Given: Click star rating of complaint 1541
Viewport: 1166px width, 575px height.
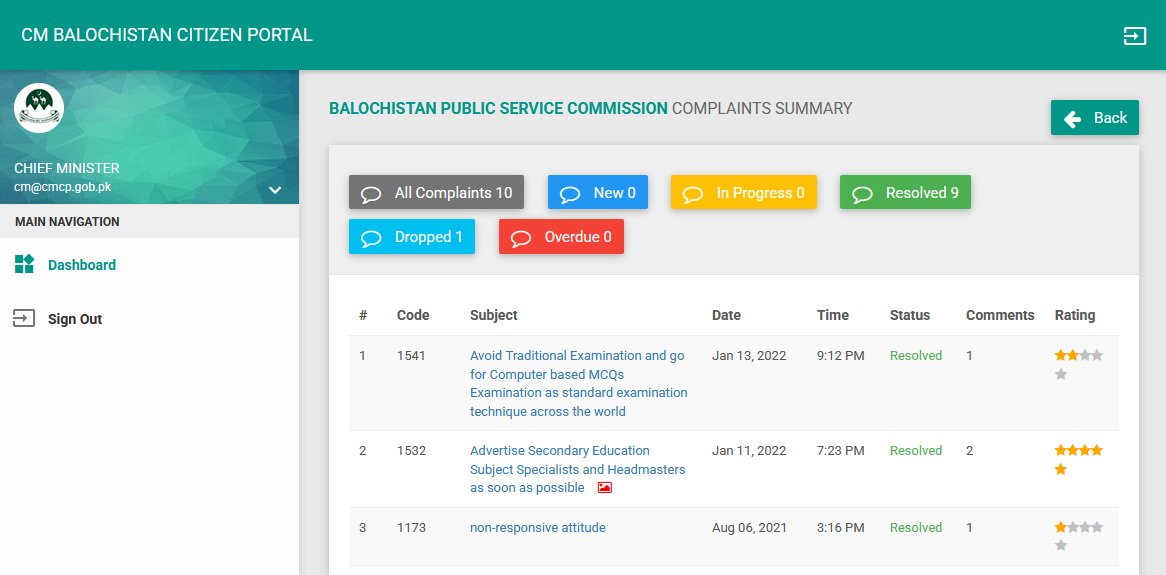Looking at the screenshot, I should [1078, 356].
